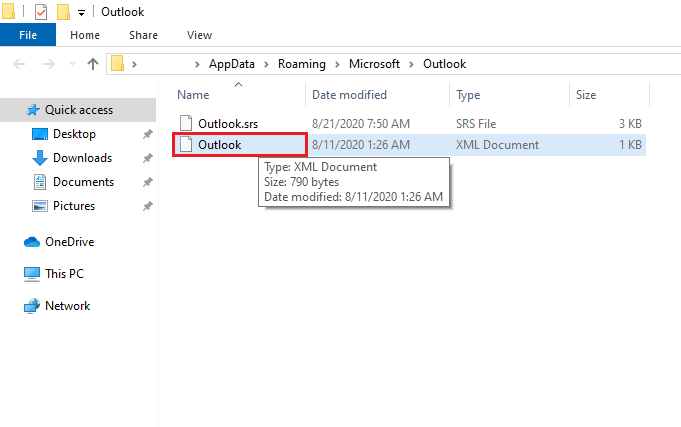
Task: Open Pictures in the navigation pane
Action: coord(74,205)
